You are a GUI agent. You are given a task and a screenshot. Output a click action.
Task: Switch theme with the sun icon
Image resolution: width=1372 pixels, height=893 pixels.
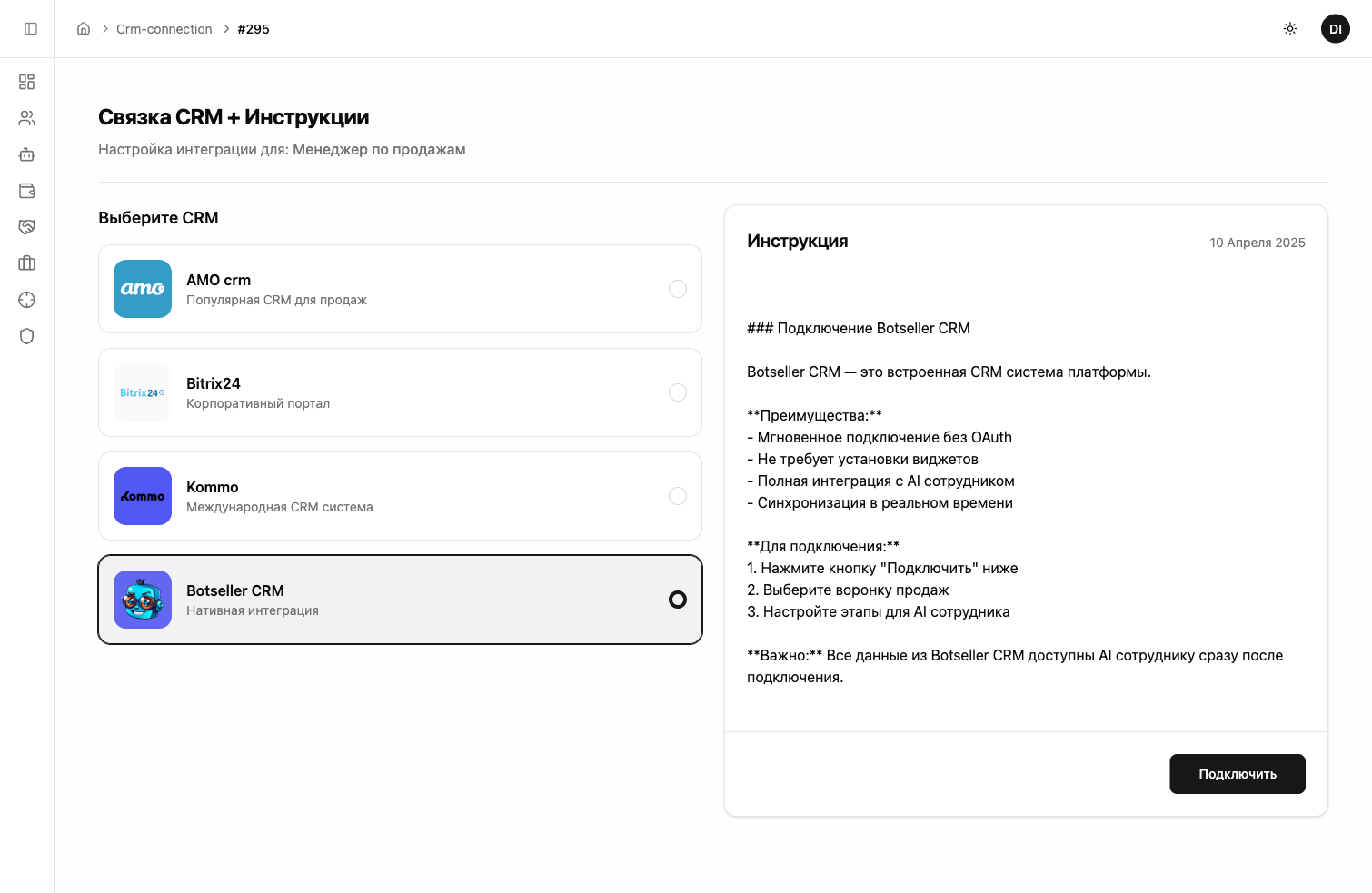(x=1290, y=29)
